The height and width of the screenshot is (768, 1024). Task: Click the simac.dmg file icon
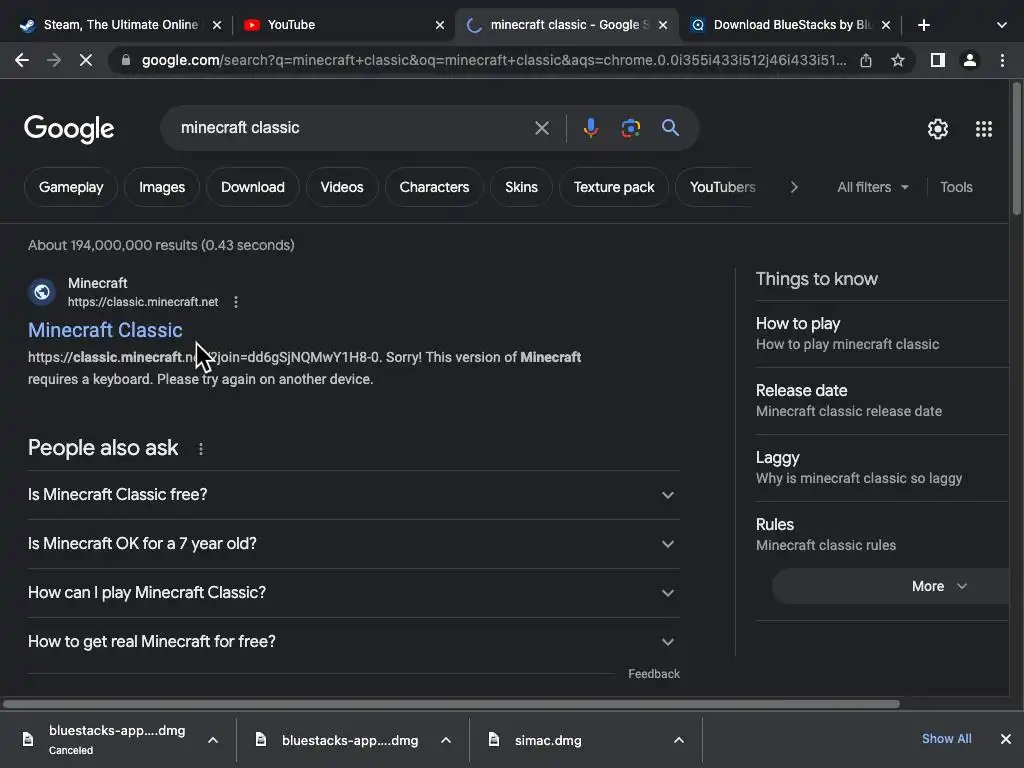[x=494, y=739]
